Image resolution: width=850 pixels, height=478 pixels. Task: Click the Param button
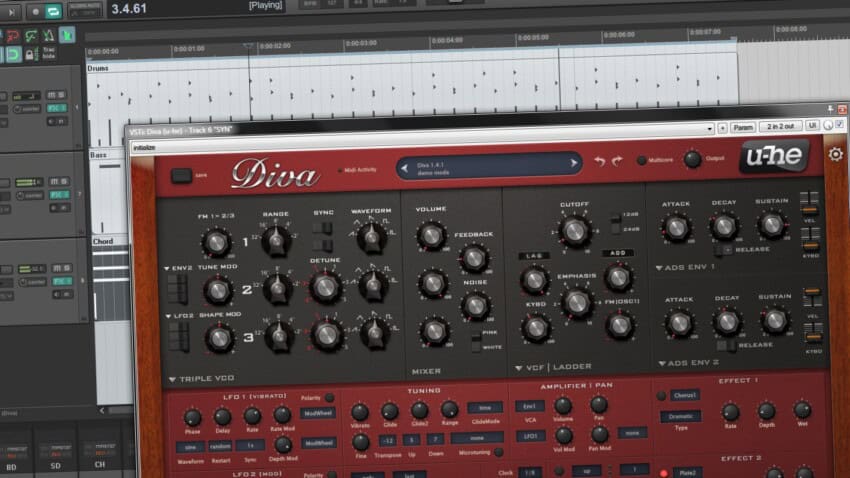point(743,127)
